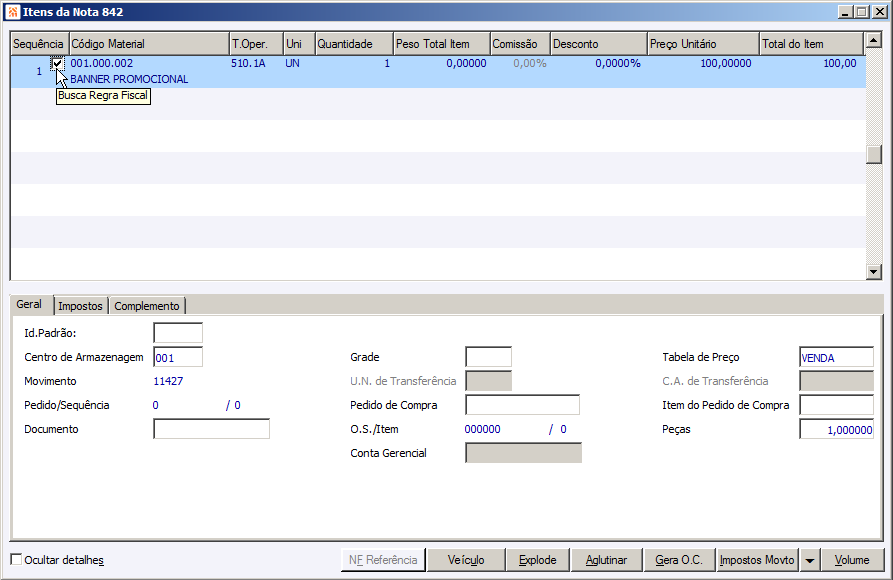Click the Sequência column header
This screenshot has height=580, width=893.
(39, 44)
